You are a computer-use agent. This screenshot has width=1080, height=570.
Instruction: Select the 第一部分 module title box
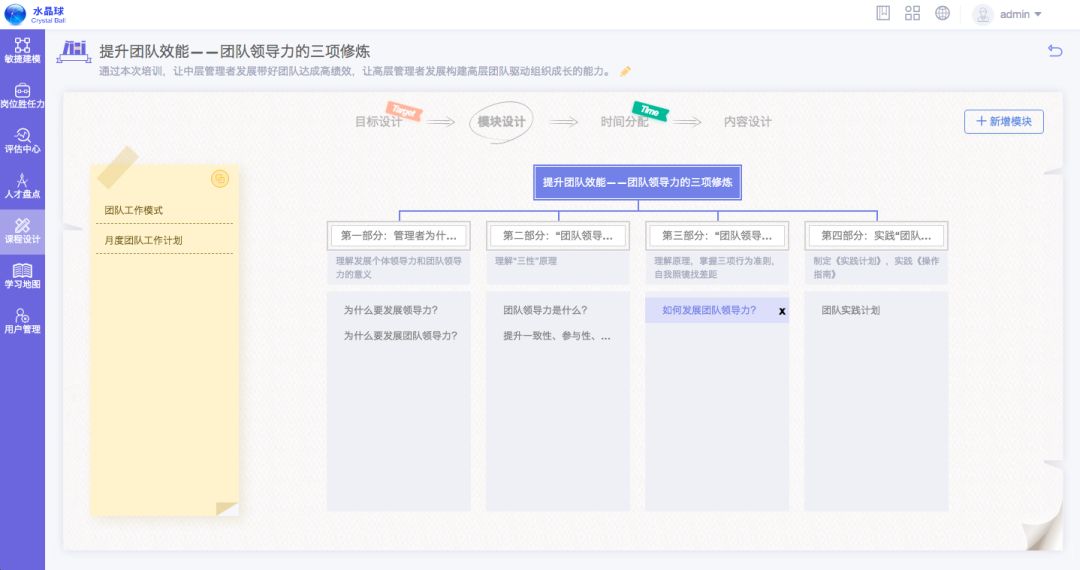pos(399,236)
